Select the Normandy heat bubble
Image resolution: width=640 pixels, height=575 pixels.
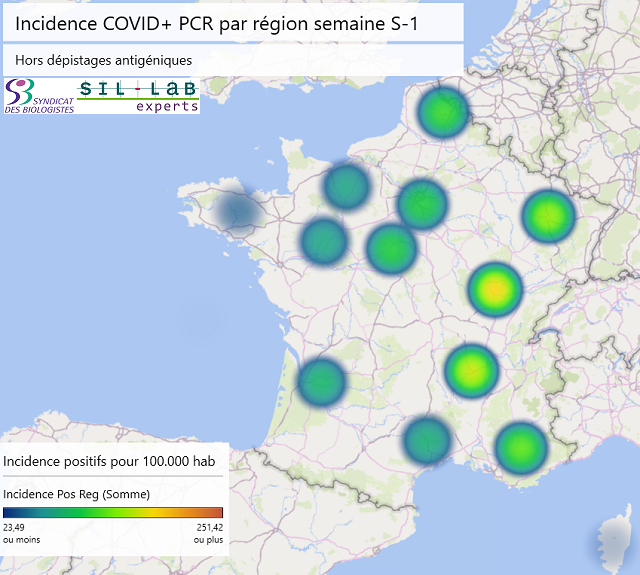click(x=347, y=186)
